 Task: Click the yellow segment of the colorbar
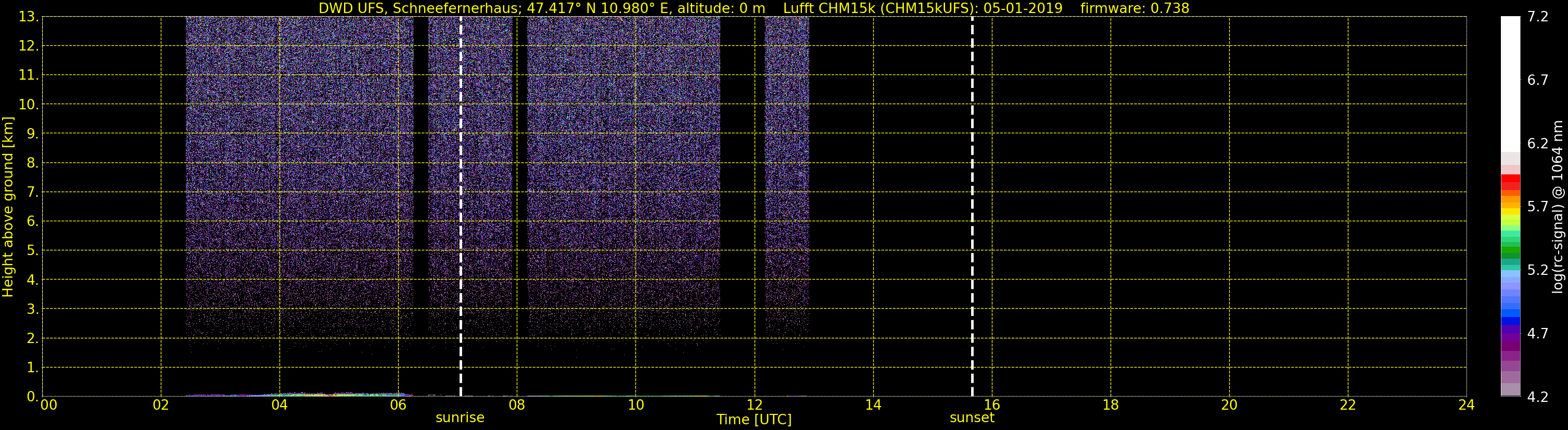coord(1510,211)
